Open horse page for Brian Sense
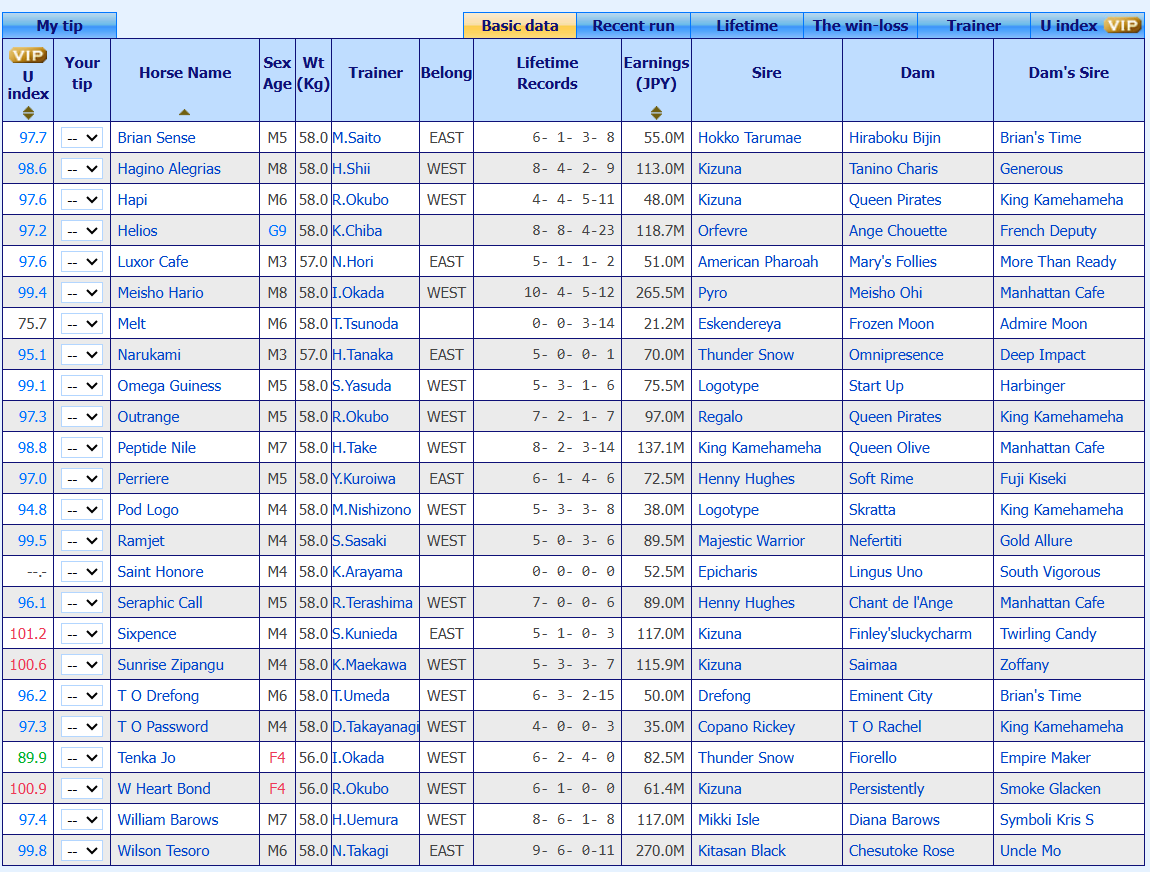The image size is (1150, 872). (156, 138)
